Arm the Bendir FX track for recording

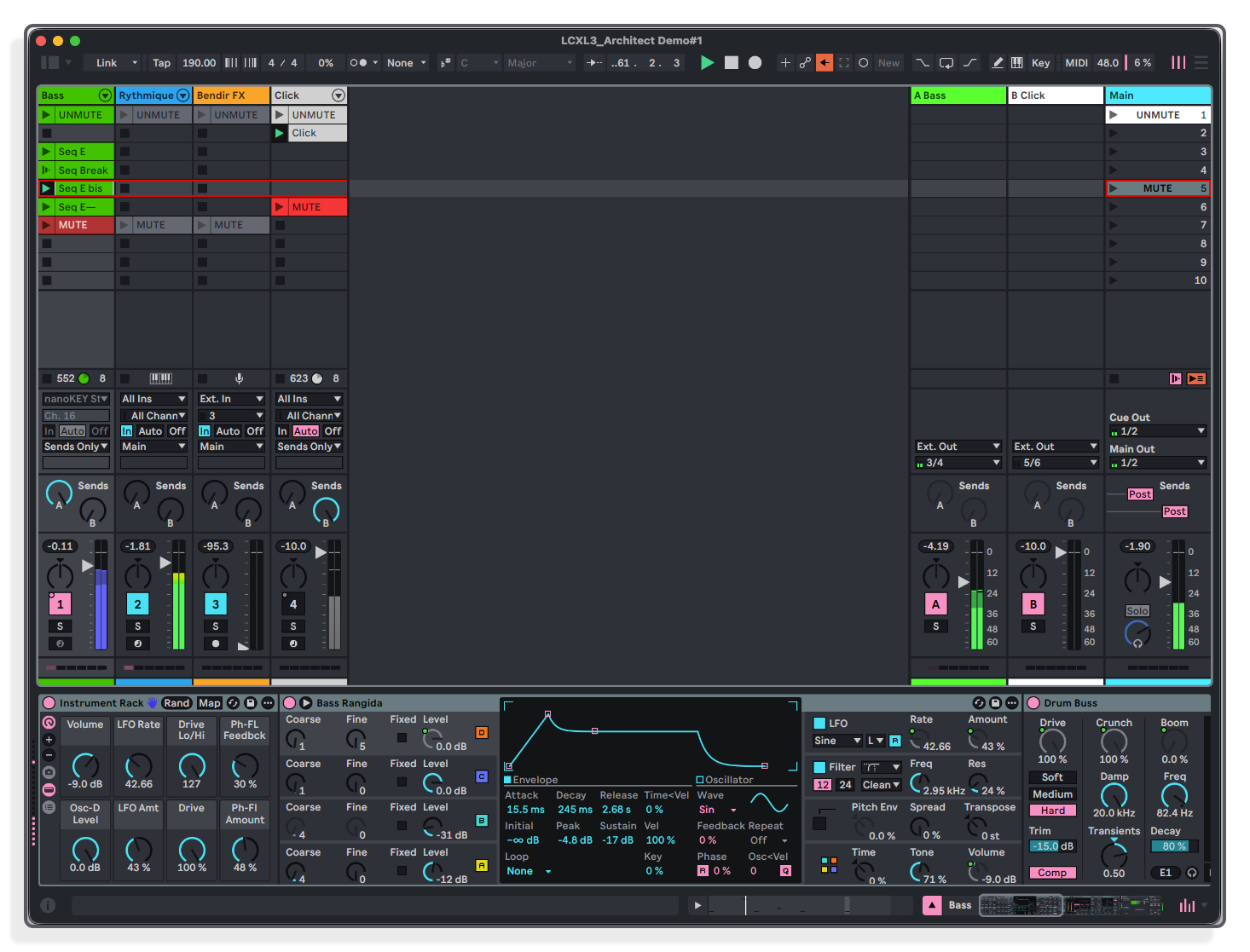point(216,643)
